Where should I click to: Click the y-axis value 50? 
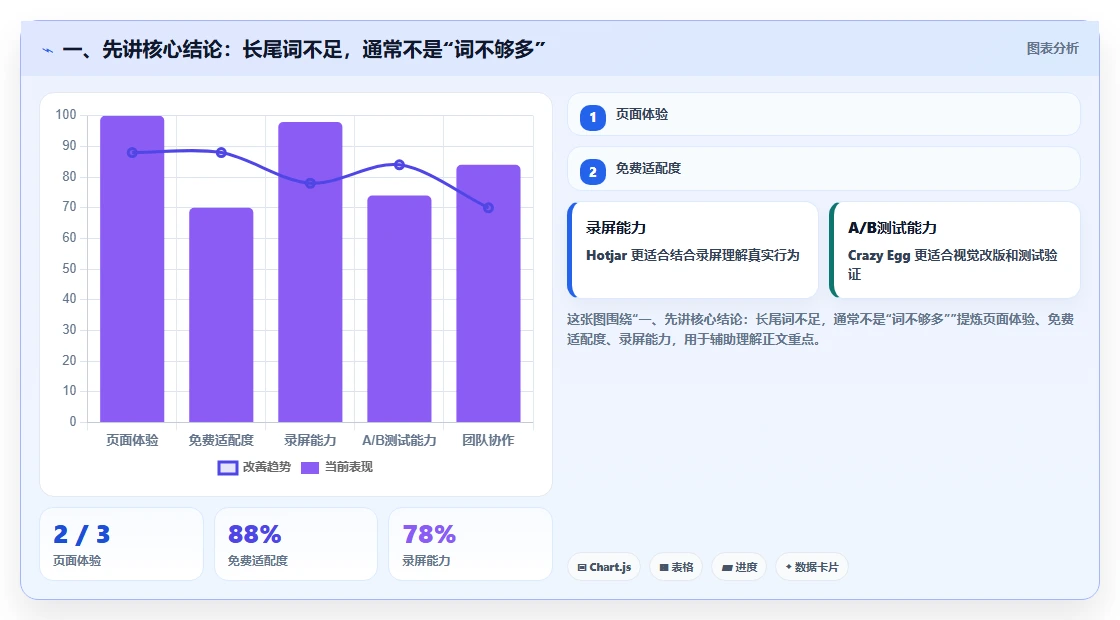pyautogui.click(x=69, y=269)
